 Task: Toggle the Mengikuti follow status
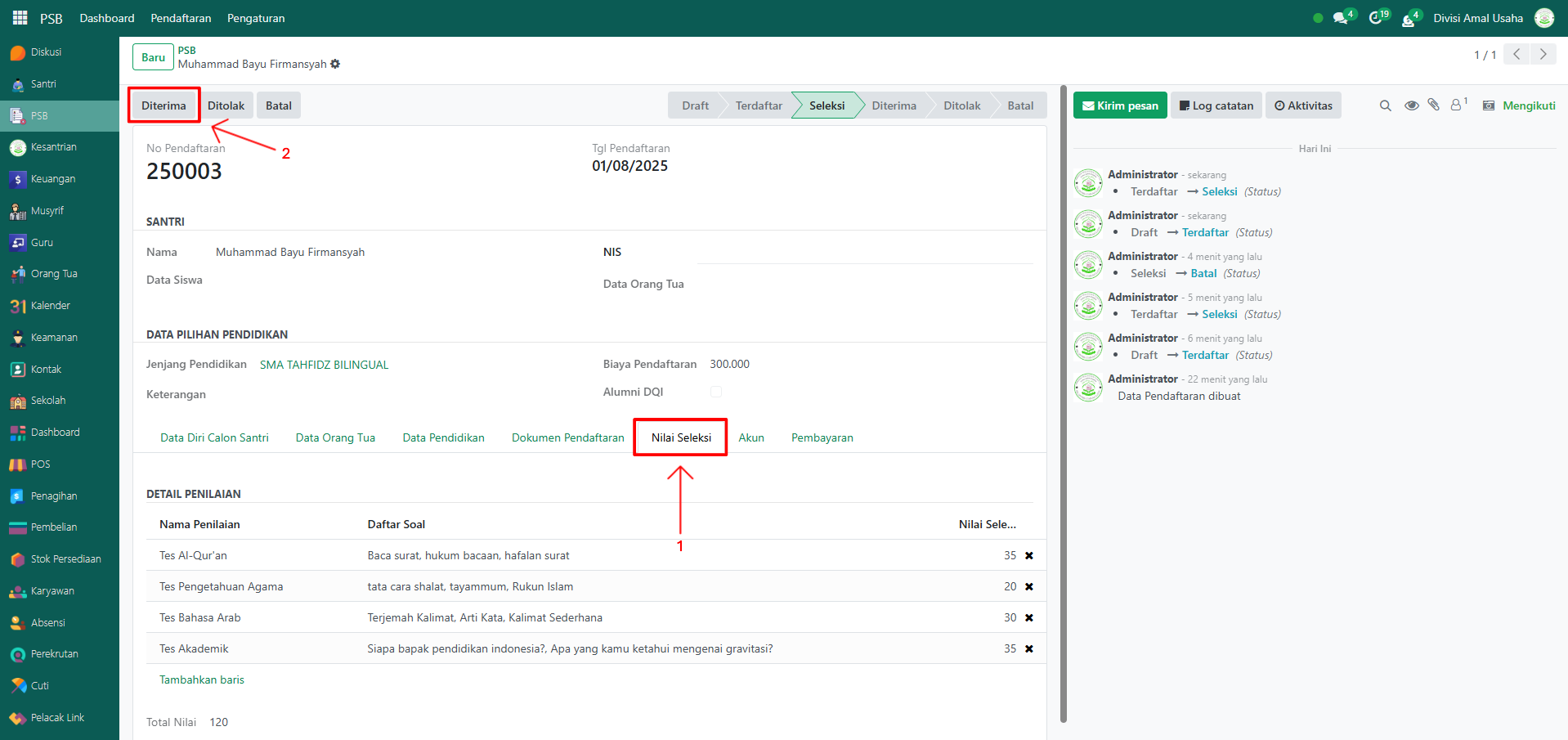[1528, 105]
